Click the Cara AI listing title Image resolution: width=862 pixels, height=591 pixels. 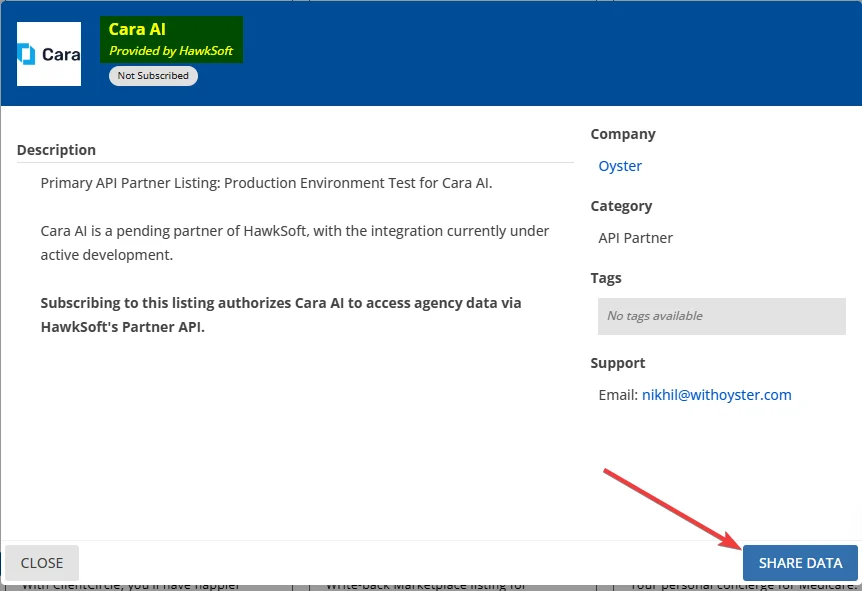click(x=137, y=29)
